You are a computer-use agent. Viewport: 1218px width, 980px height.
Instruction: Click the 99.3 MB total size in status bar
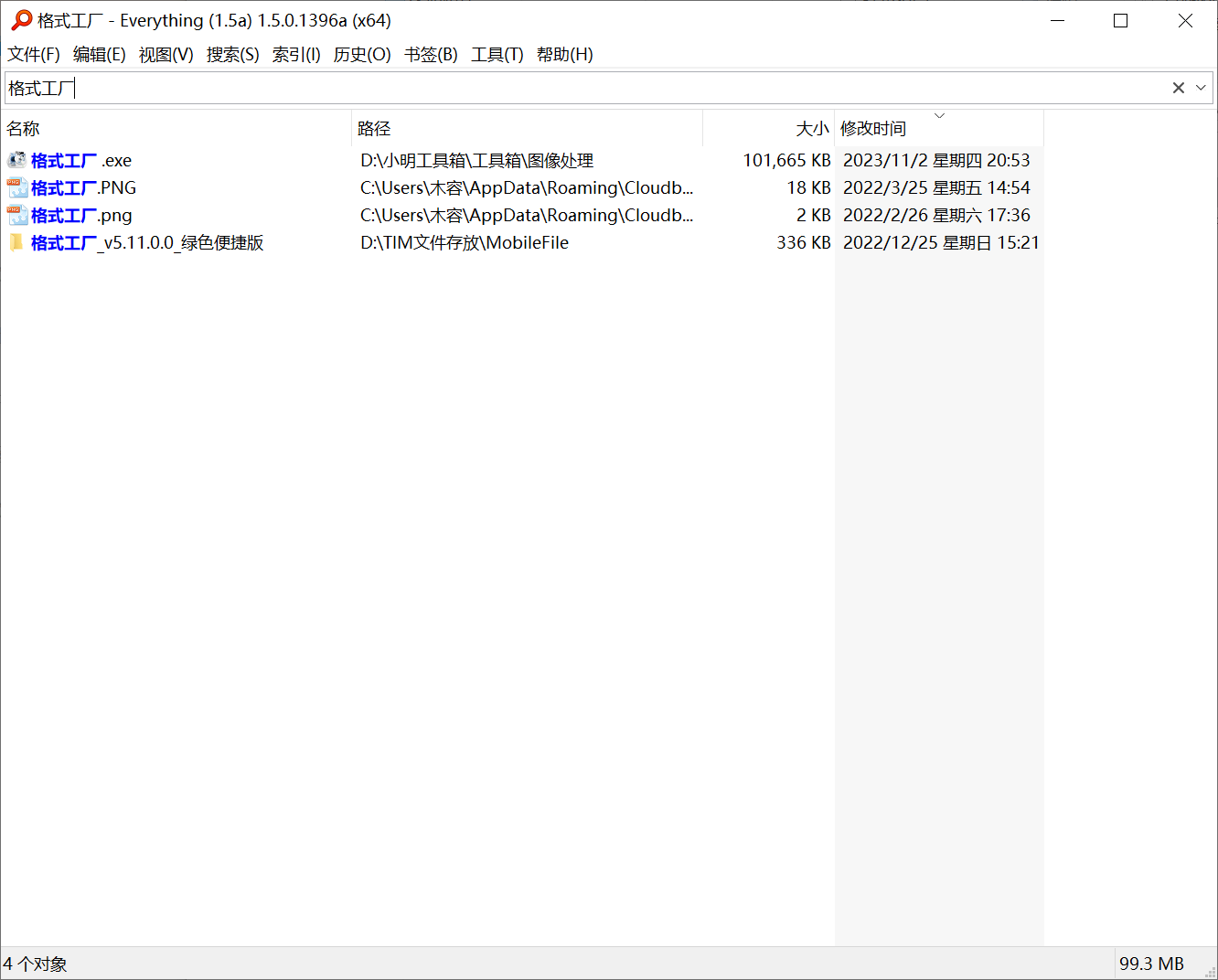1151,964
